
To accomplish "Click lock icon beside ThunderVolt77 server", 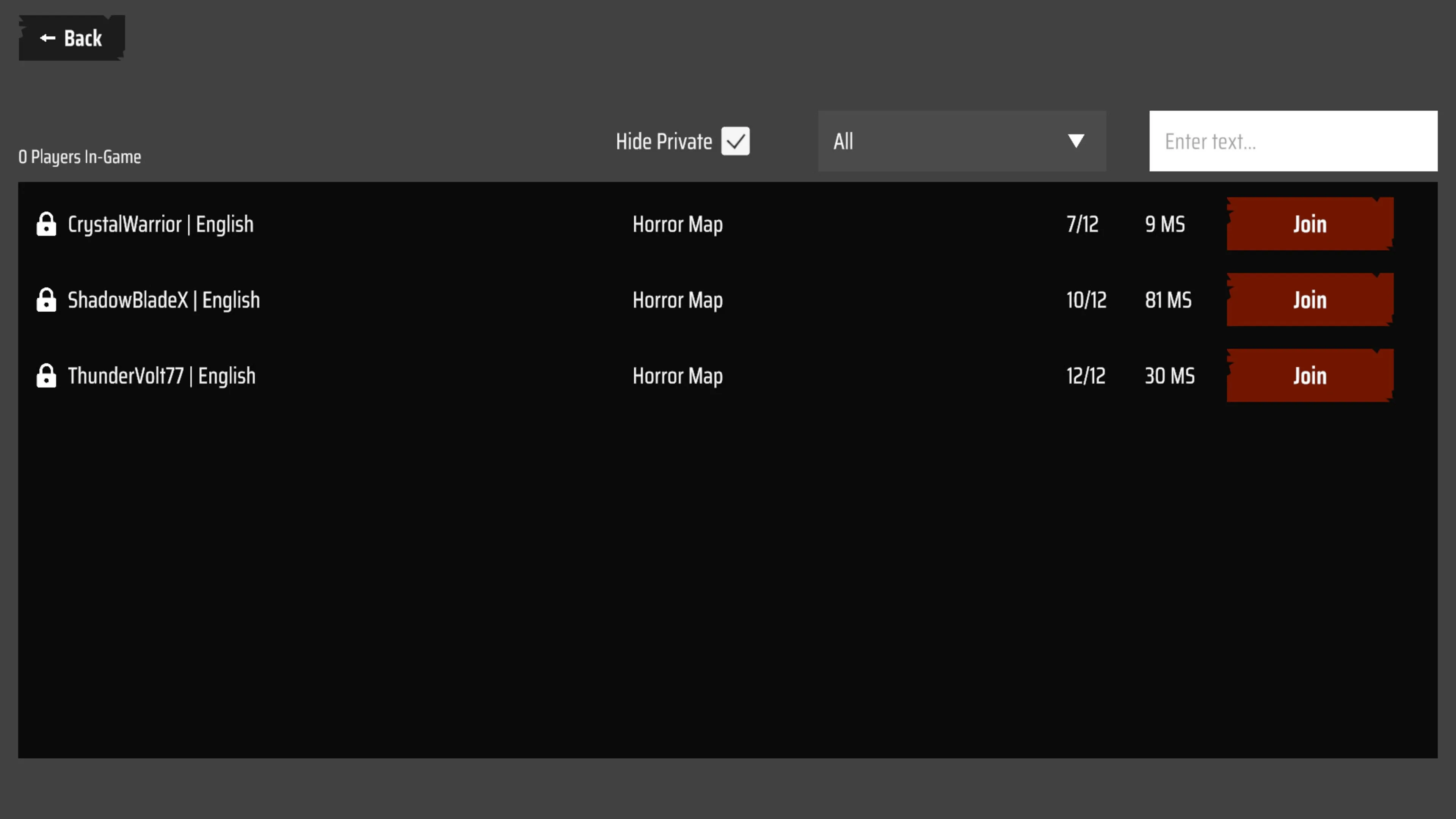I will click(x=46, y=376).
